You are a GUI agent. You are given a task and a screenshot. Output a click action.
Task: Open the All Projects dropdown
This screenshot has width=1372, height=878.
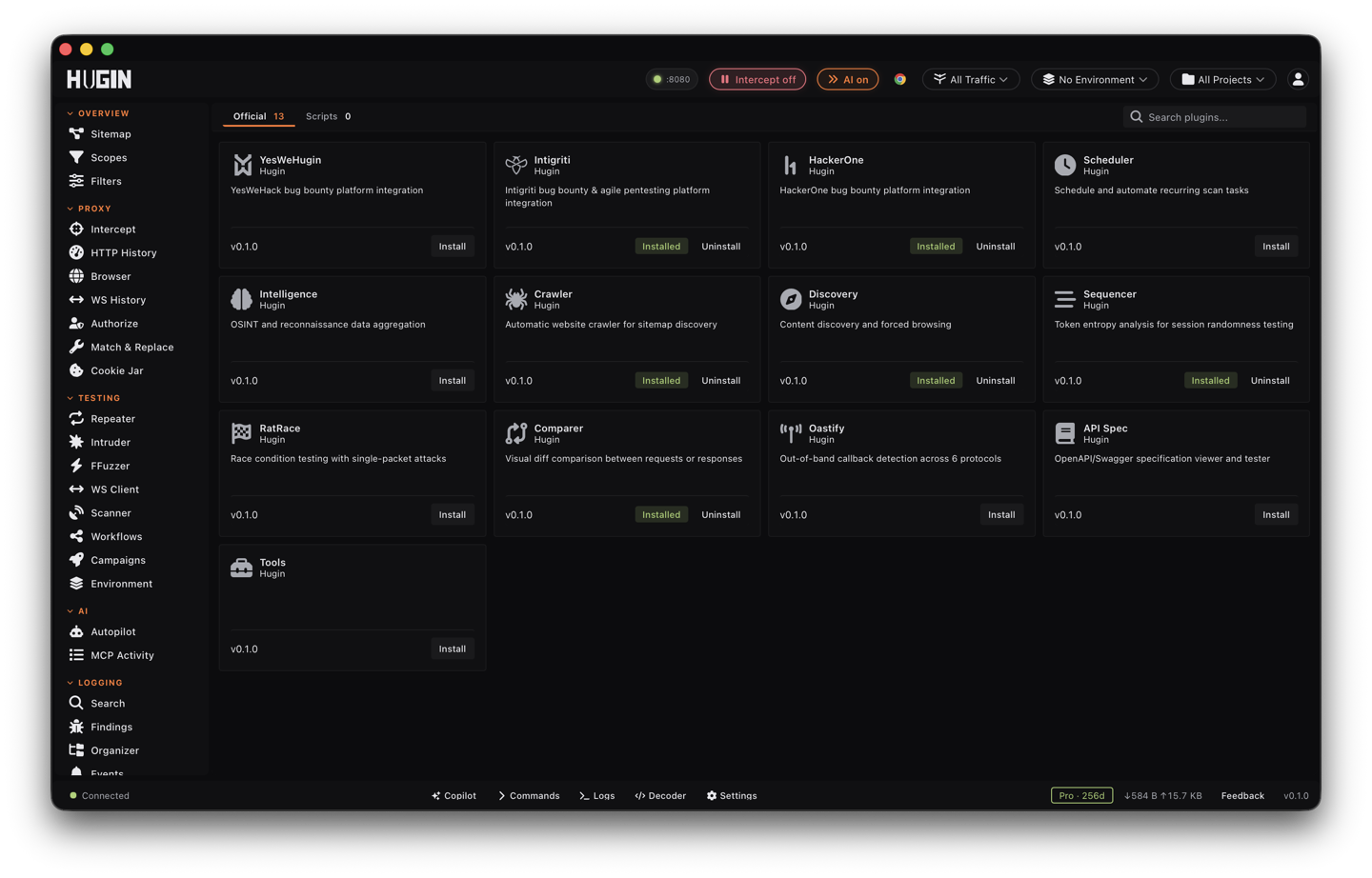(x=1223, y=79)
